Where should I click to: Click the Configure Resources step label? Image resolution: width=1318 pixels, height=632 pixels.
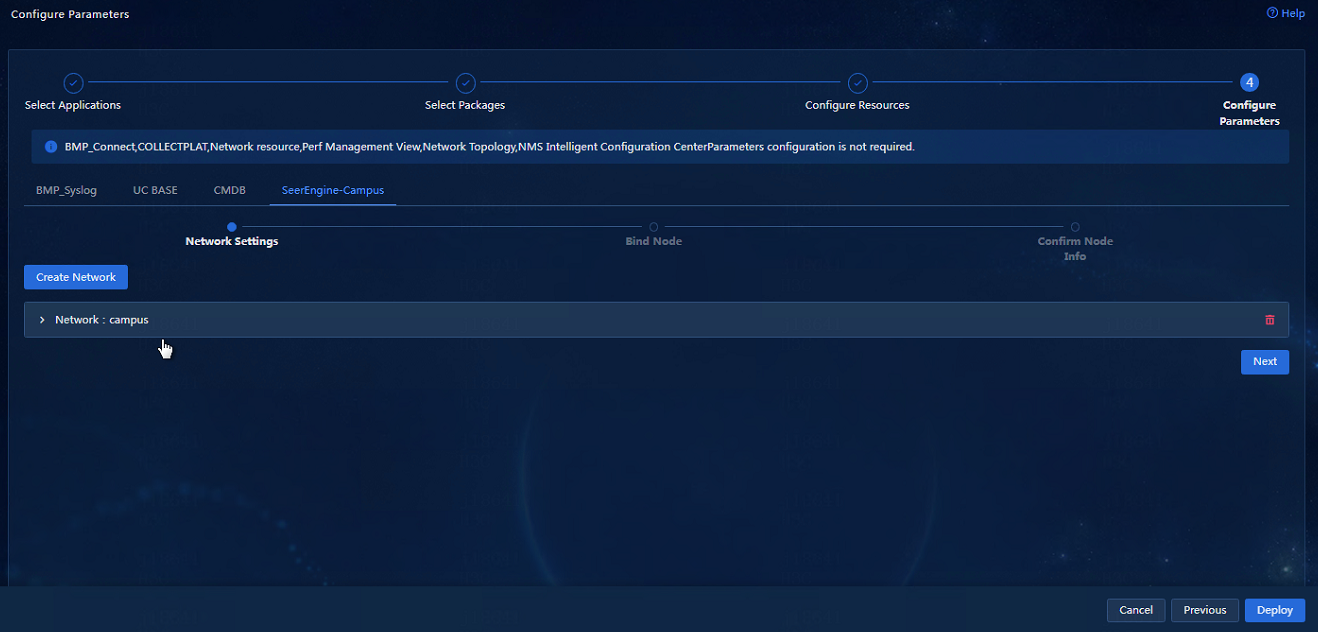coord(857,105)
